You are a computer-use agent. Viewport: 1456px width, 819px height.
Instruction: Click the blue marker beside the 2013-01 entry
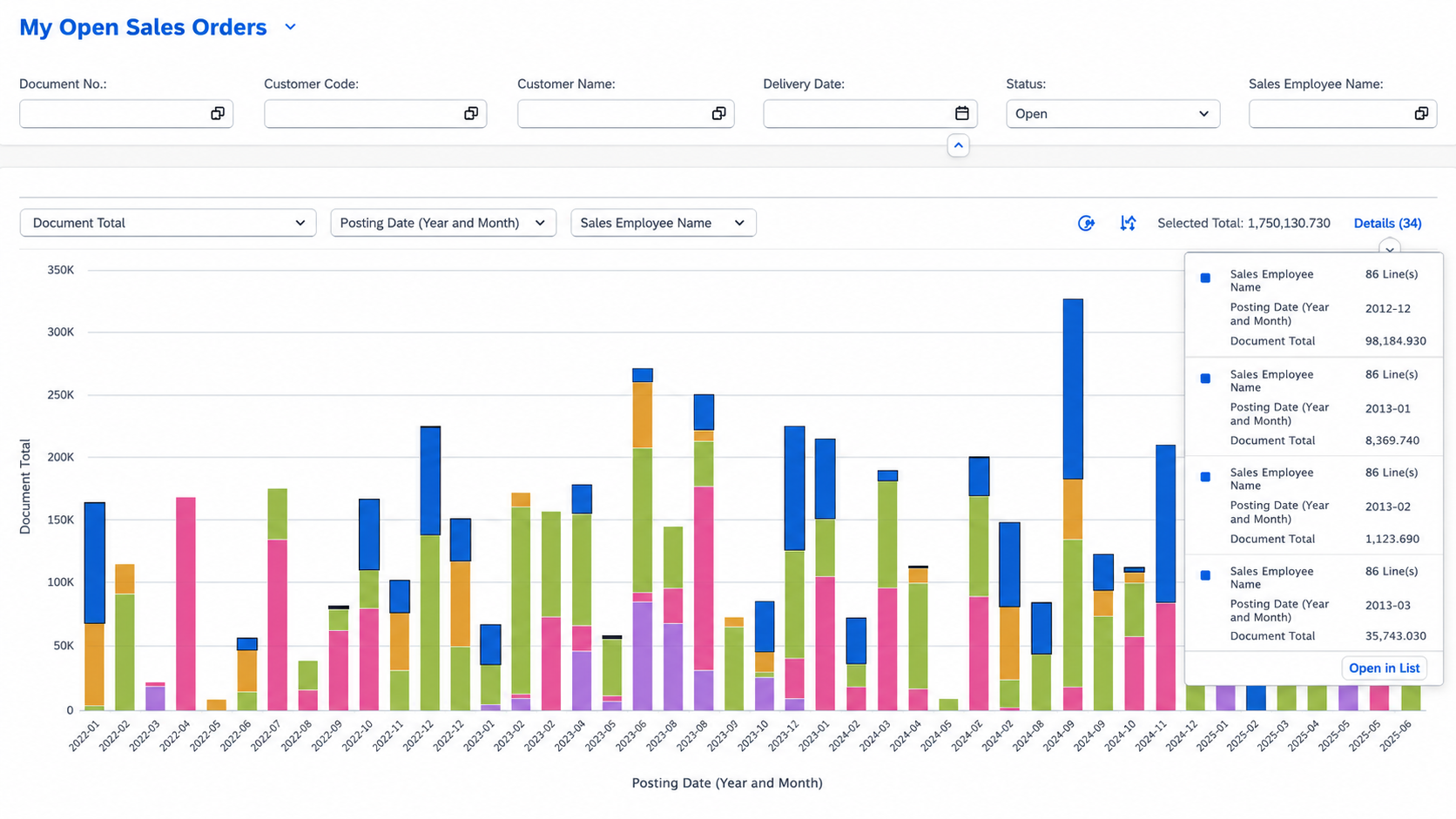pos(1205,379)
